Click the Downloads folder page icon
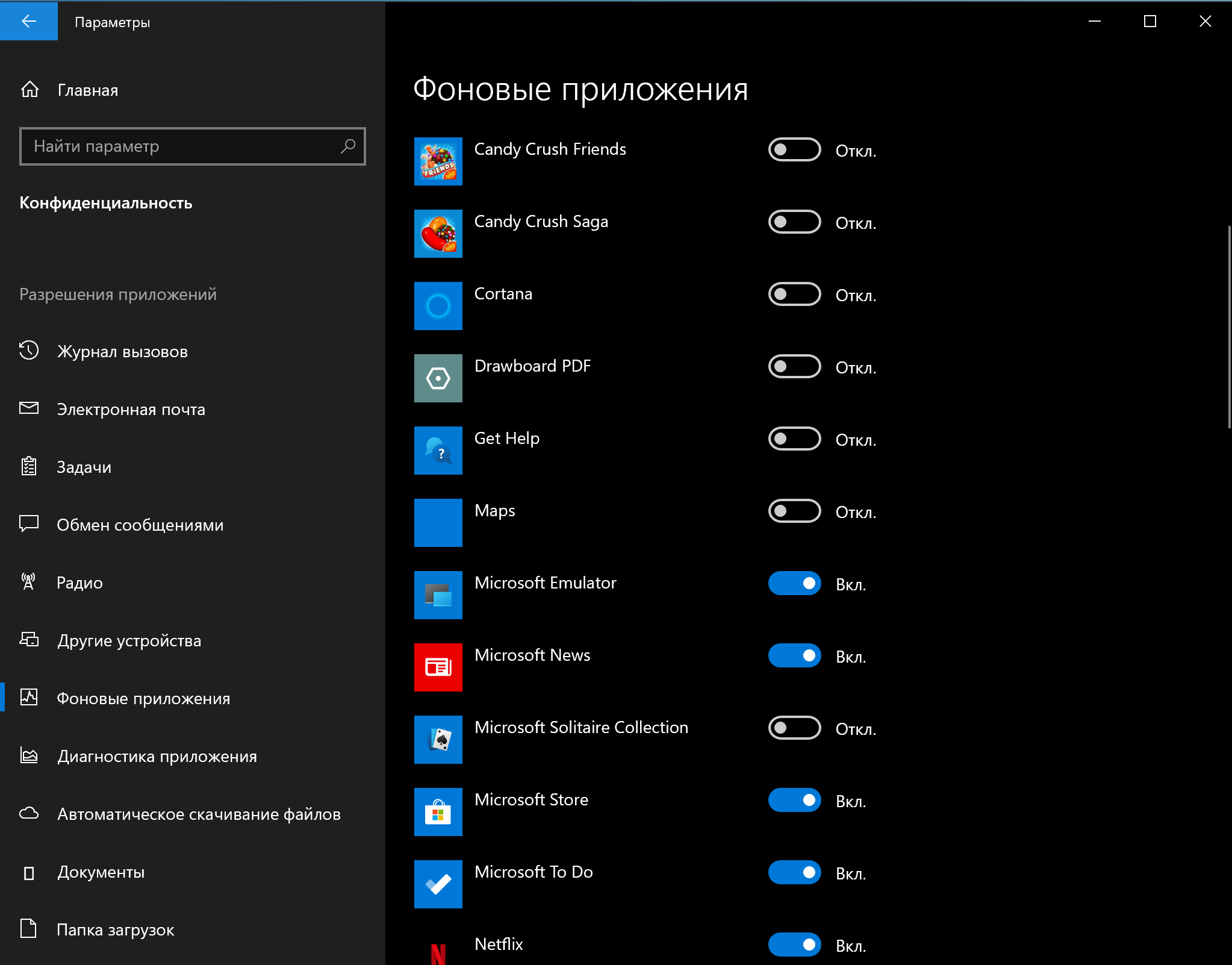This screenshot has width=1232, height=965. pos(28,928)
